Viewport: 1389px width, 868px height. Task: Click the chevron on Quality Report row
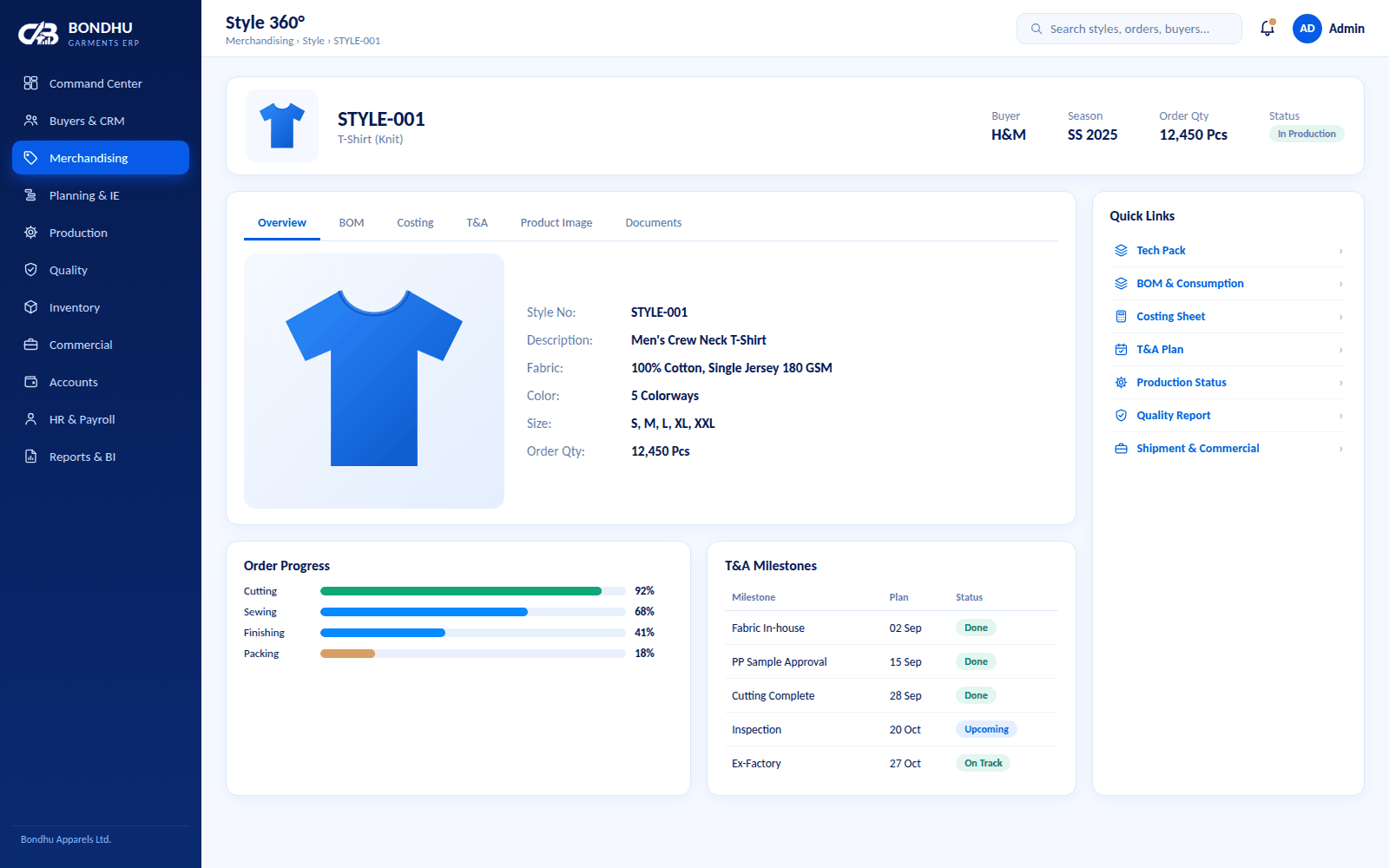(x=1341, y=416)
